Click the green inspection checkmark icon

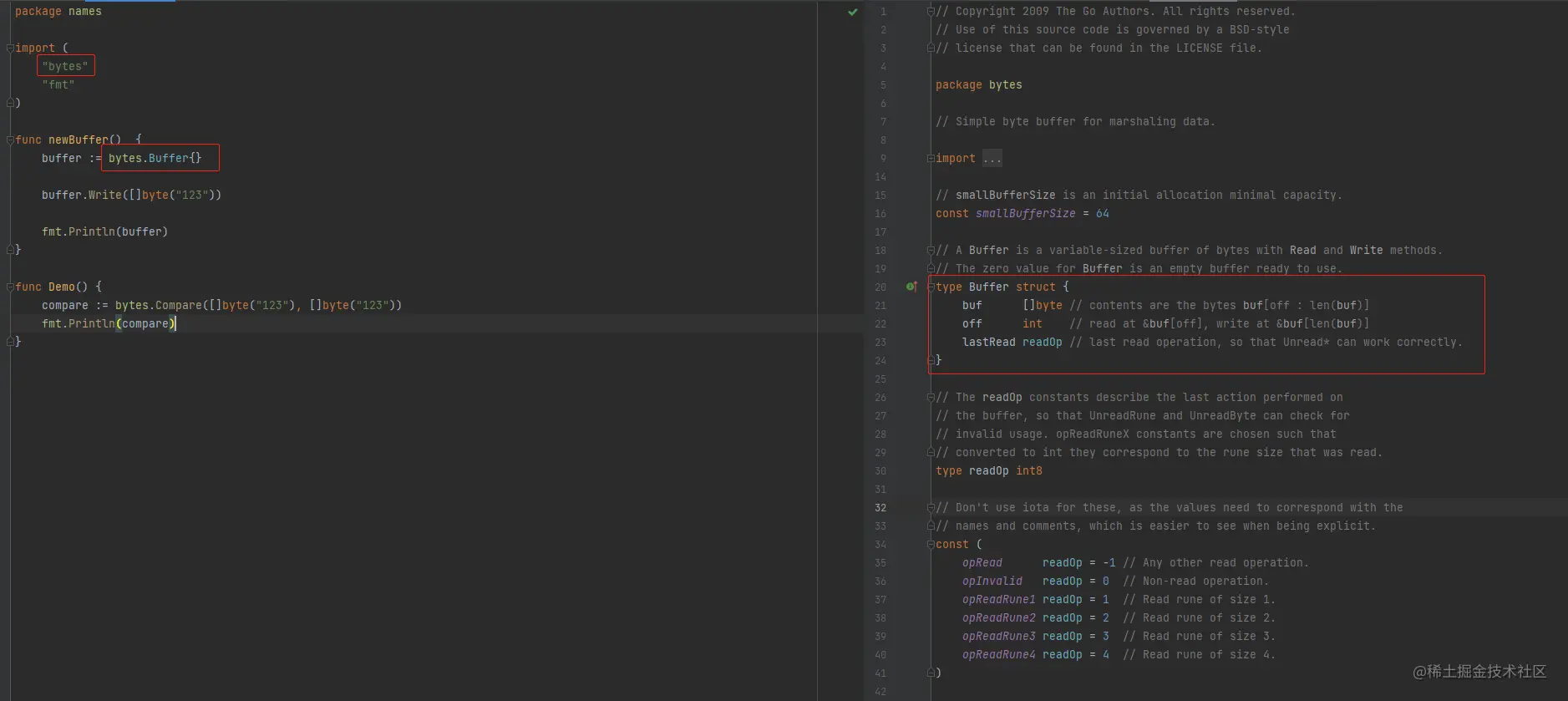click(853, 12)
